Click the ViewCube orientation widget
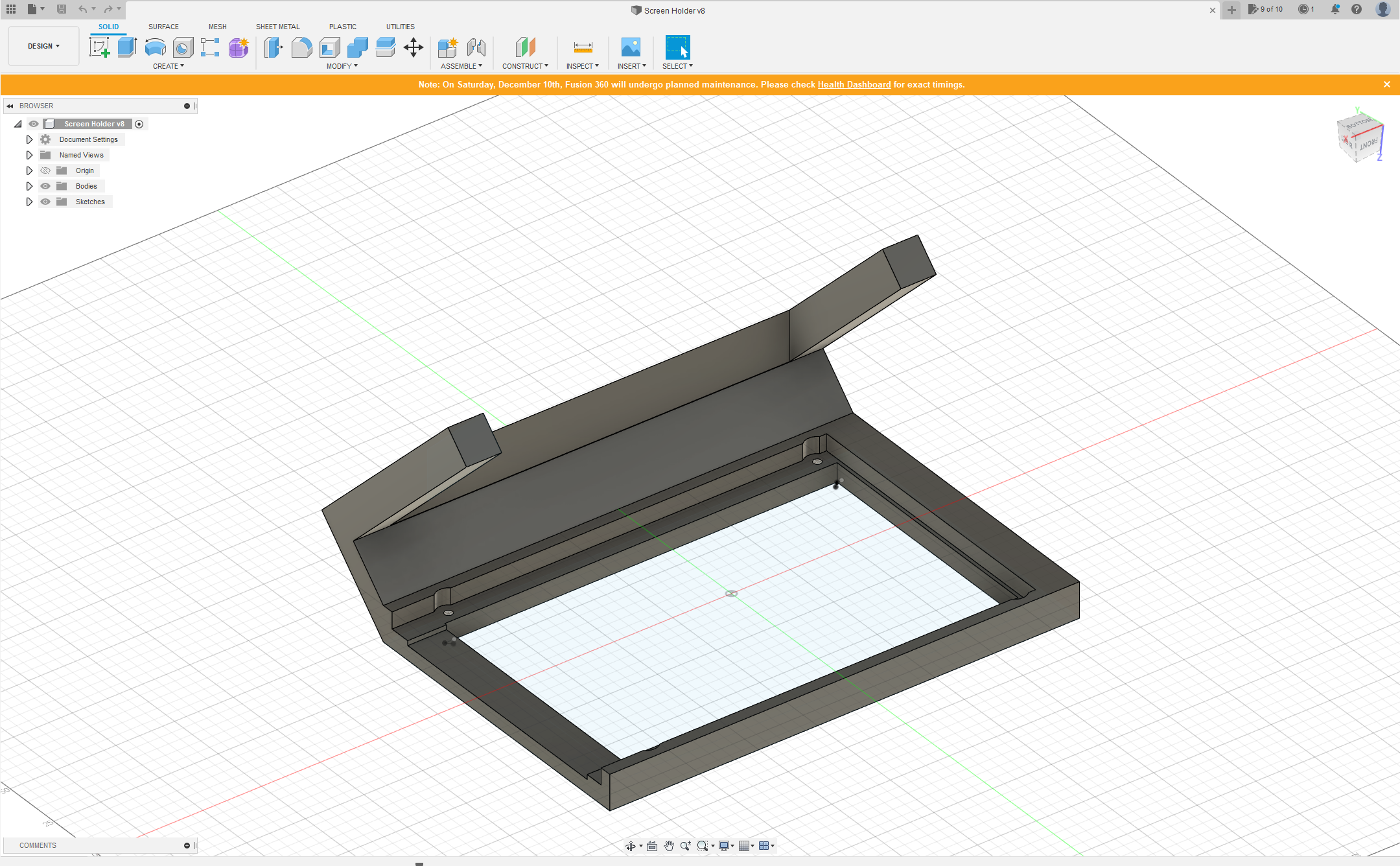Viewport: 1400px width, 866px height. [1360, 137]
